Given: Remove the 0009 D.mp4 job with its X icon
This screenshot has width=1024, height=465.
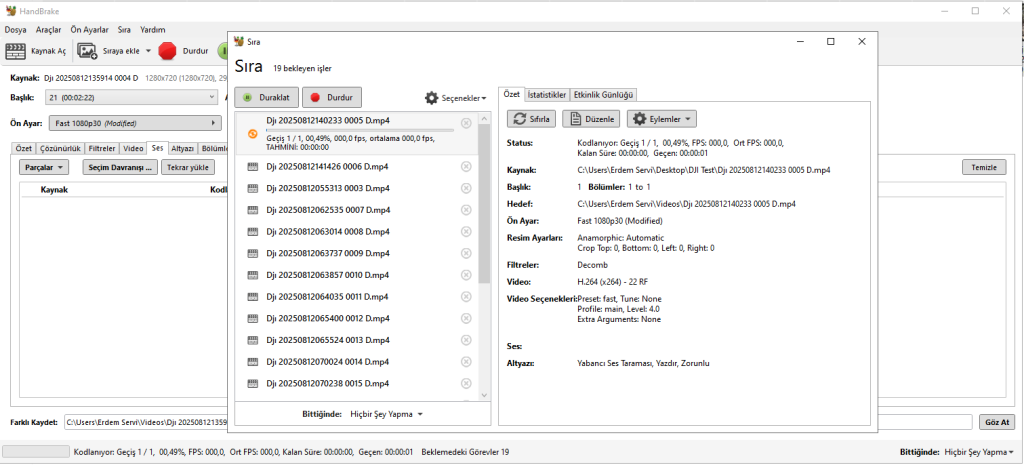Looking at the screenshot, I should point(466,253).
